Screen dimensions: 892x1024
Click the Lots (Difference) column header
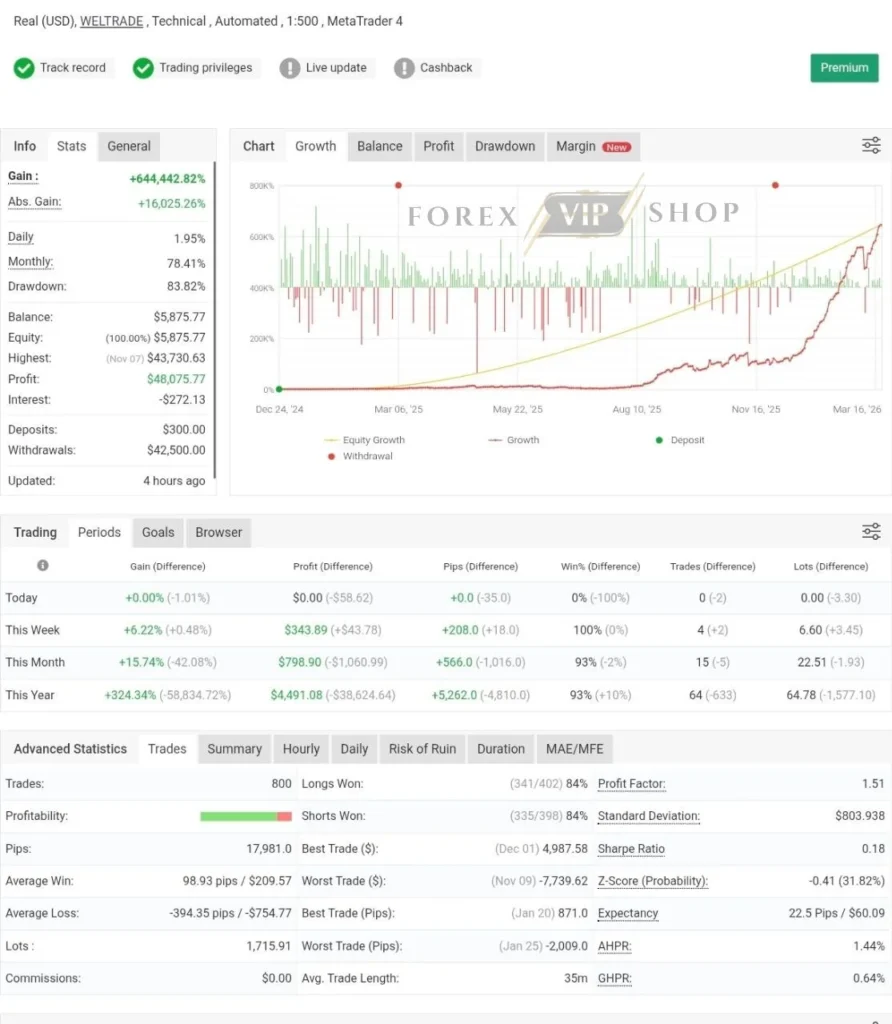831,566
